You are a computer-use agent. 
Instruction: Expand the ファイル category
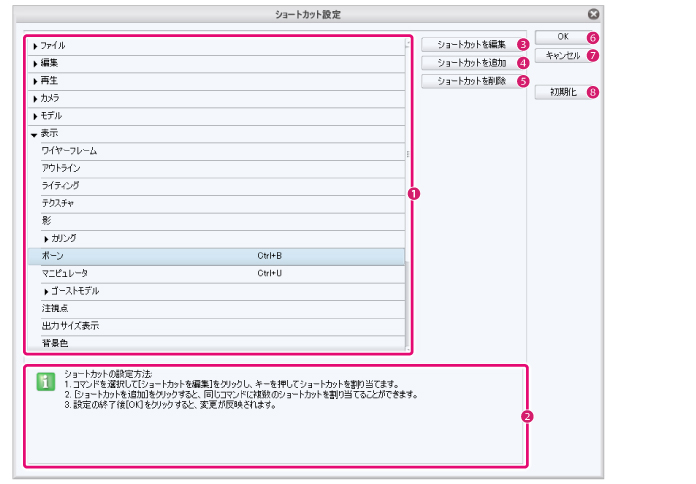pyautogui.click(x=35, y=46)
